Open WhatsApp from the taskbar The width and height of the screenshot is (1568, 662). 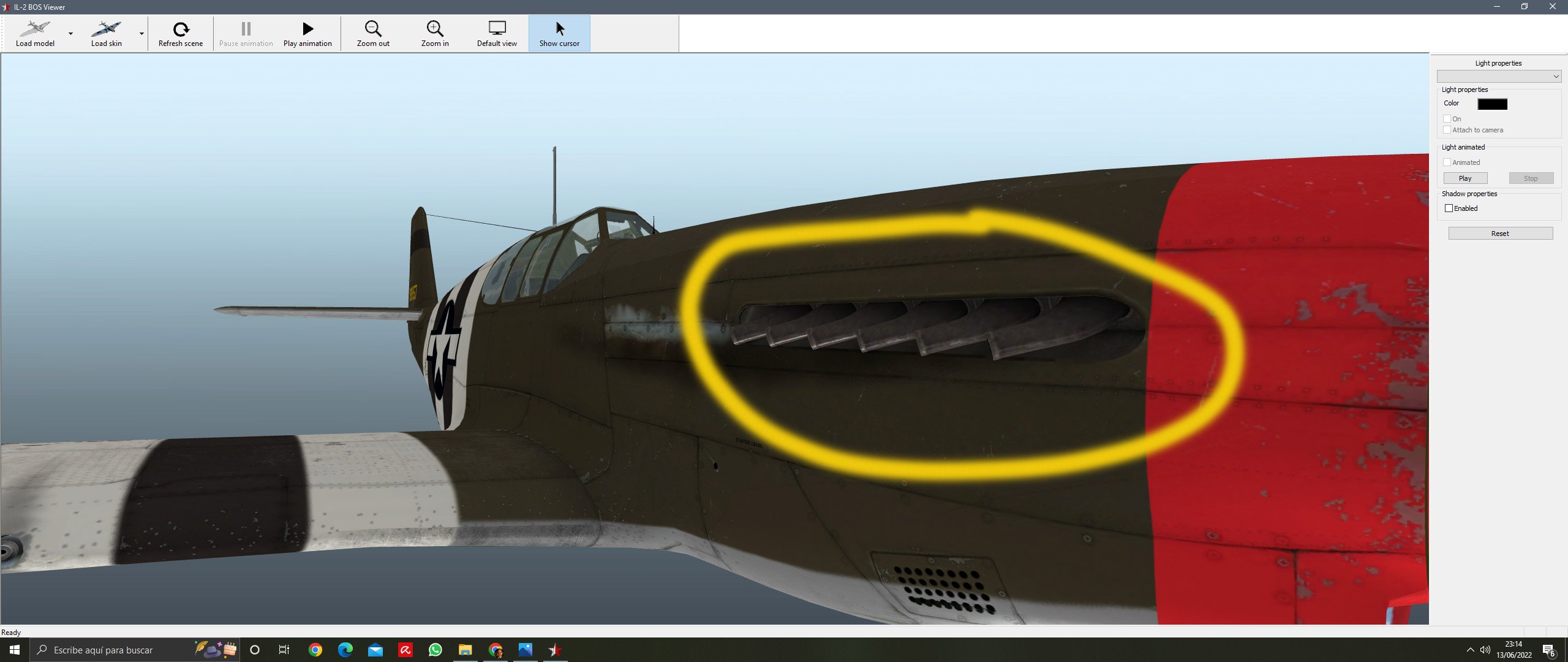coord(435,650)
